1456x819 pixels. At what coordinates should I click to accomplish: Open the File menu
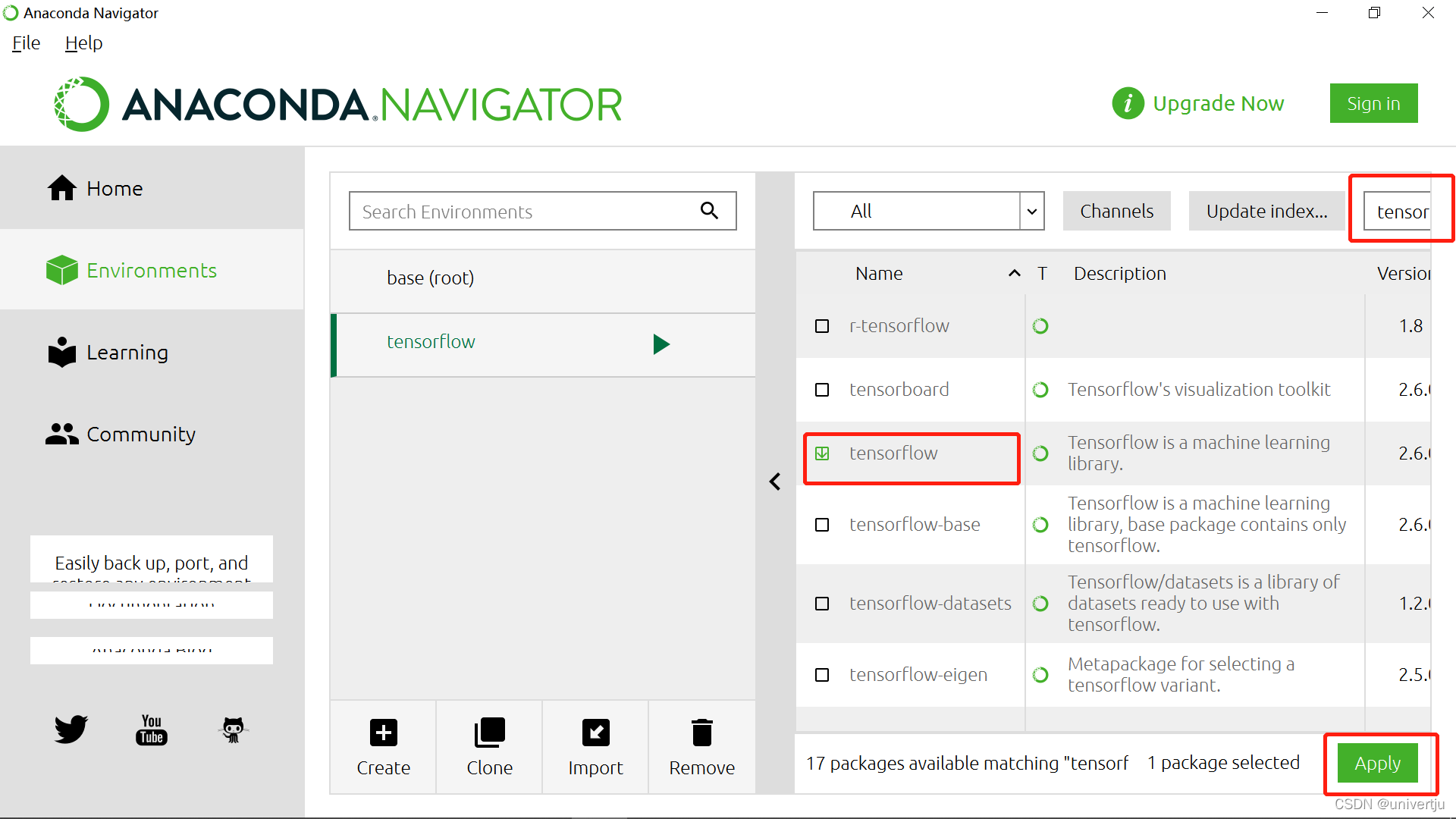click(26, 43)
